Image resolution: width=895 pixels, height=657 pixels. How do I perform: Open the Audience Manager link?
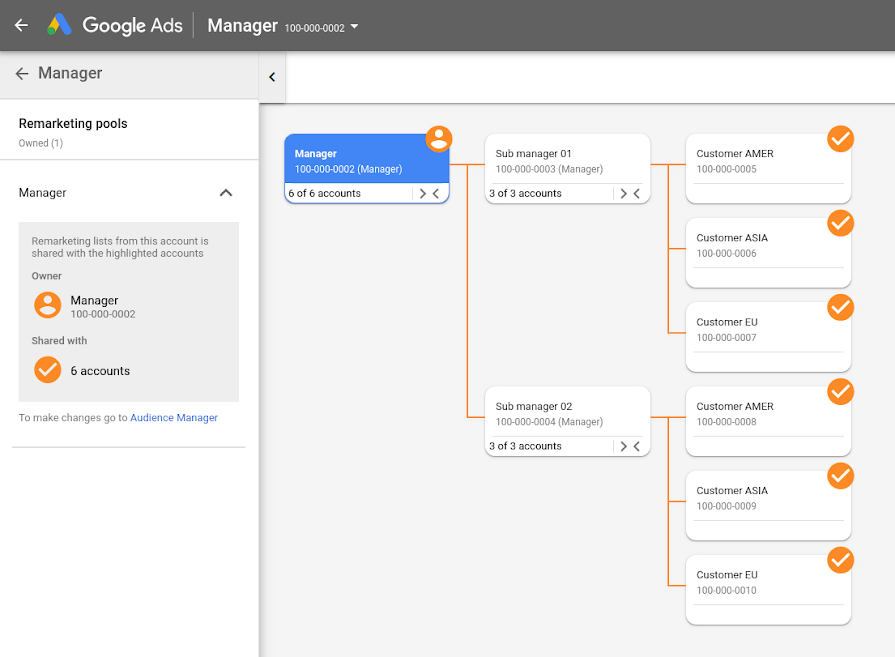pos(174,418)
